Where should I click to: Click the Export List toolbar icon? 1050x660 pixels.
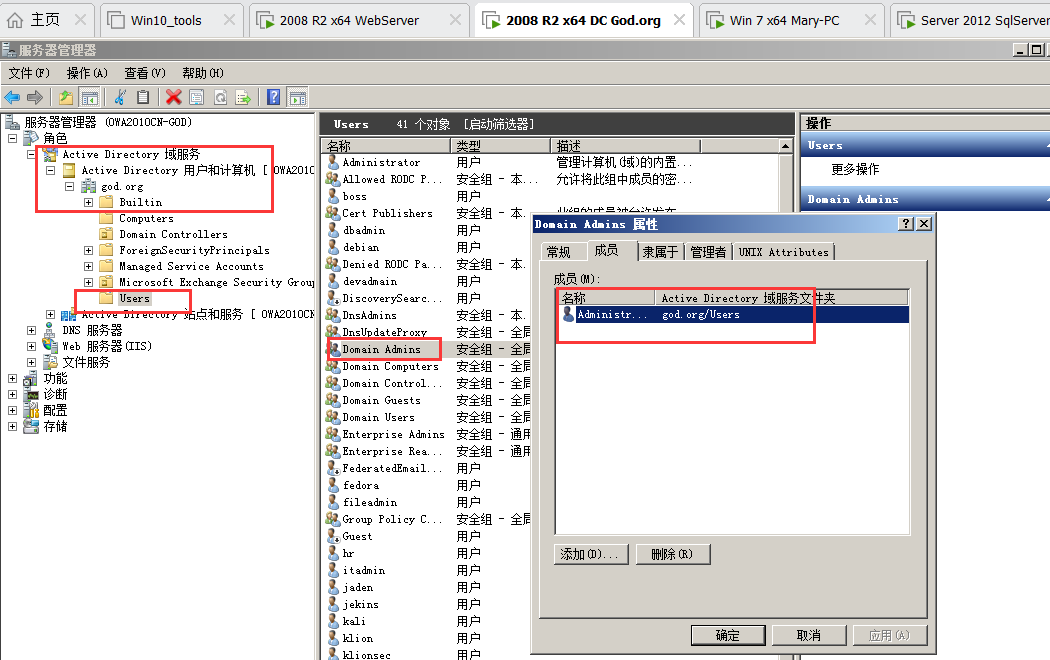(x=243, y=97)
